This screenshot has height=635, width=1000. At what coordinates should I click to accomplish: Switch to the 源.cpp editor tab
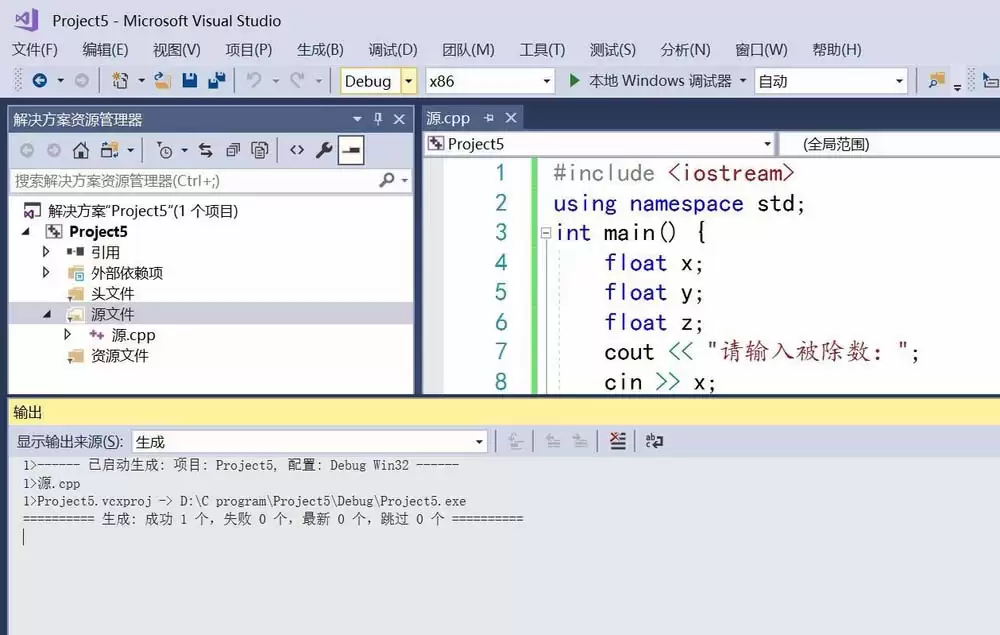(448, 118)
